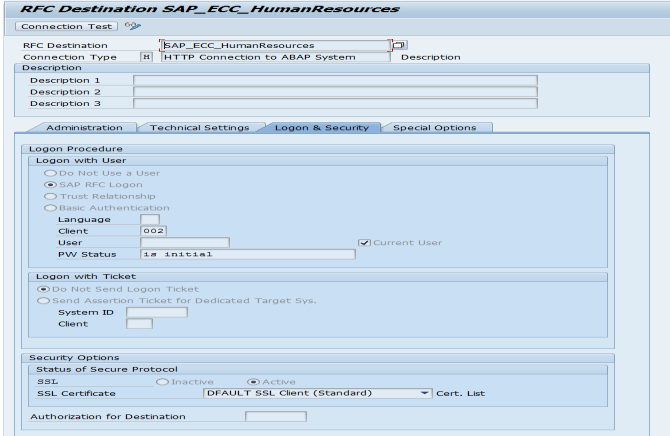Switch to the Technical Settings tab
Viewport: 670px width, 436px height.
click(199, 128)
